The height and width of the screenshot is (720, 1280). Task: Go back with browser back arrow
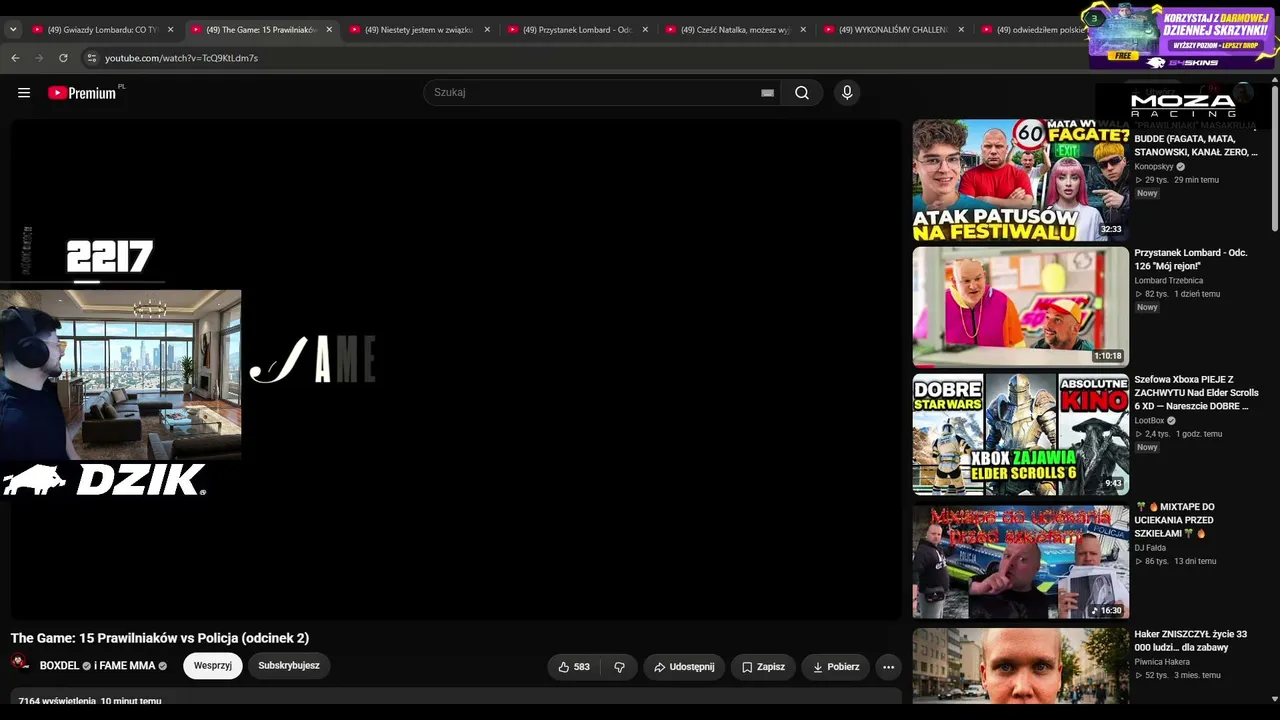(x=15, y=58)
